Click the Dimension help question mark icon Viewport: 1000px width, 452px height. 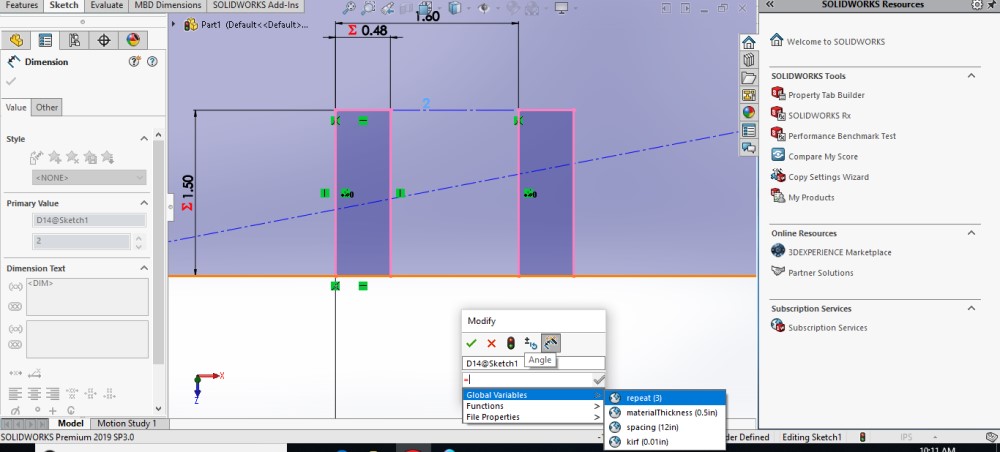[152, 62]
